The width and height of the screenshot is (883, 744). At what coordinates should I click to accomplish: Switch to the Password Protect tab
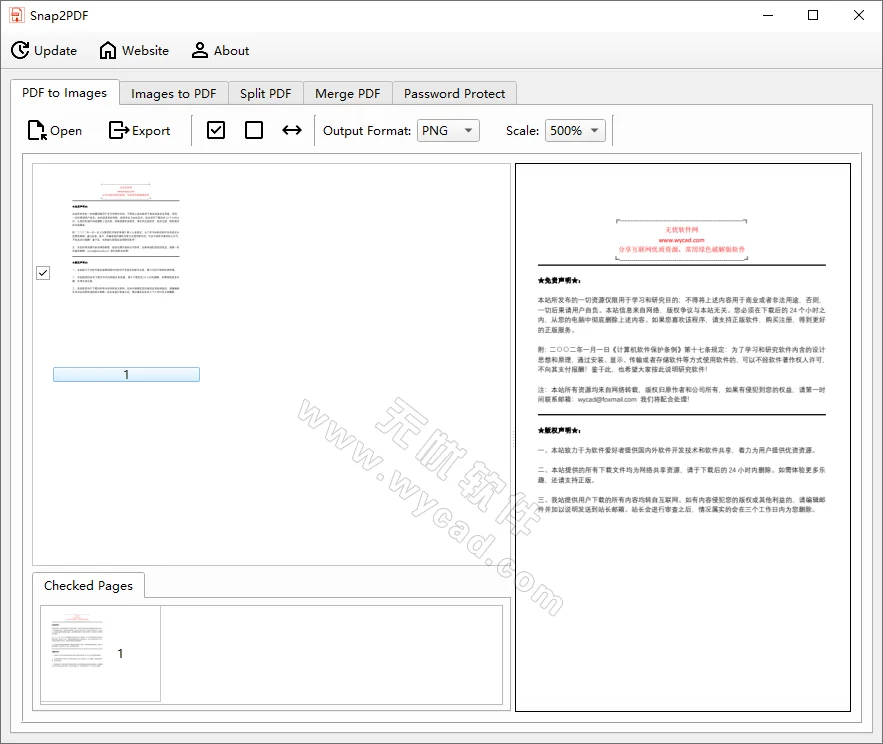pos(454,92)
